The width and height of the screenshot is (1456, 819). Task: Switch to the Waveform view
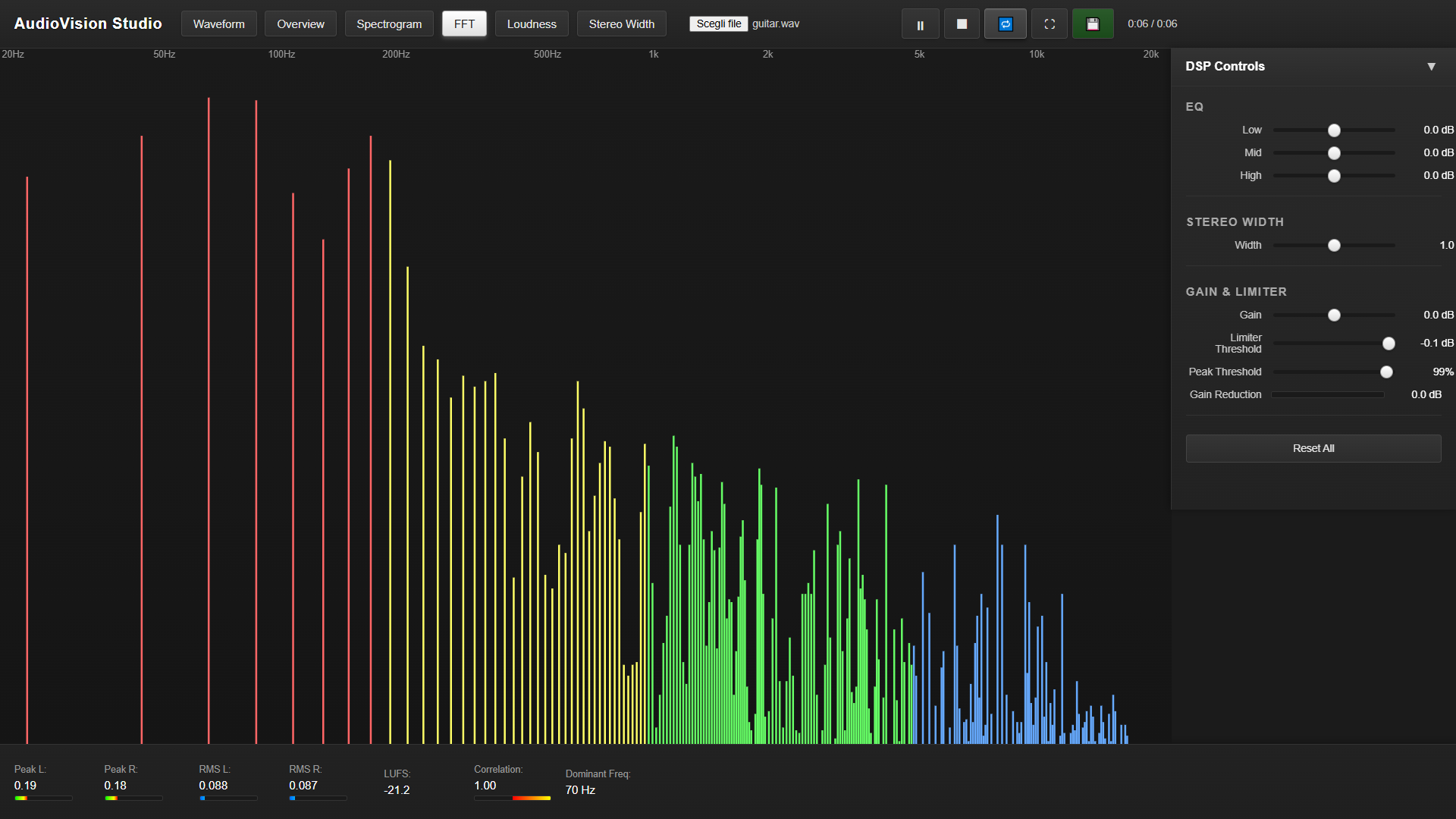[x=218, y=24]
